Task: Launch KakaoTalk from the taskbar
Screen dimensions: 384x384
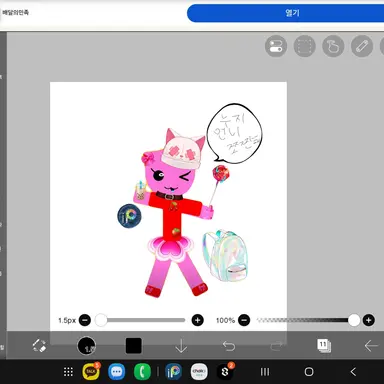Action: 91,371
